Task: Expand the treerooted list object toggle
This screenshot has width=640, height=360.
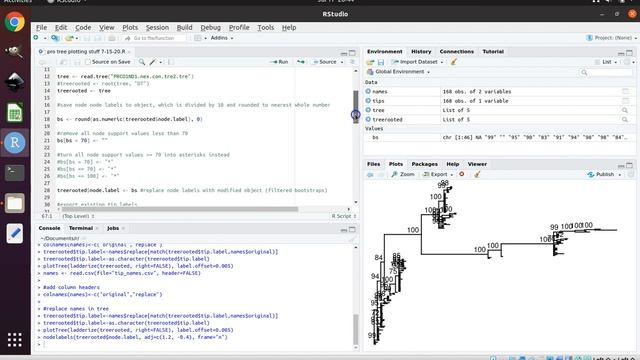Action: click(x=368, y=120)
